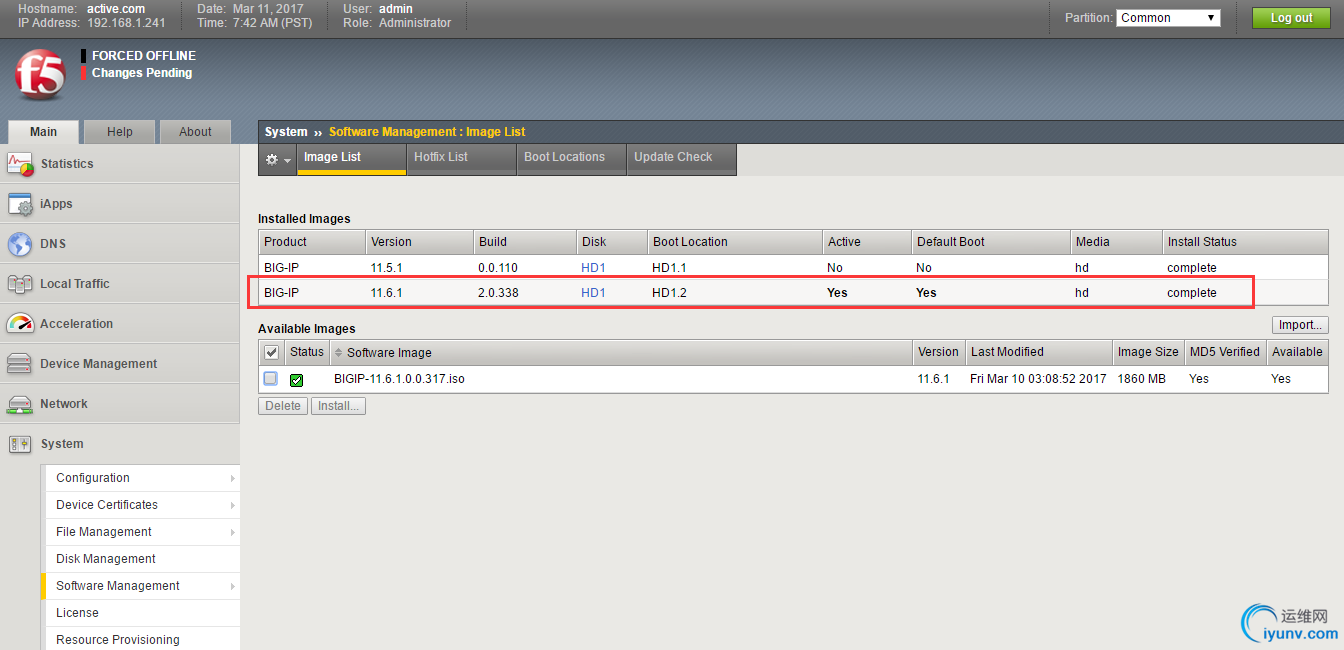Click the F5 logo icon

pyautogui.click(x=40, y=74)
